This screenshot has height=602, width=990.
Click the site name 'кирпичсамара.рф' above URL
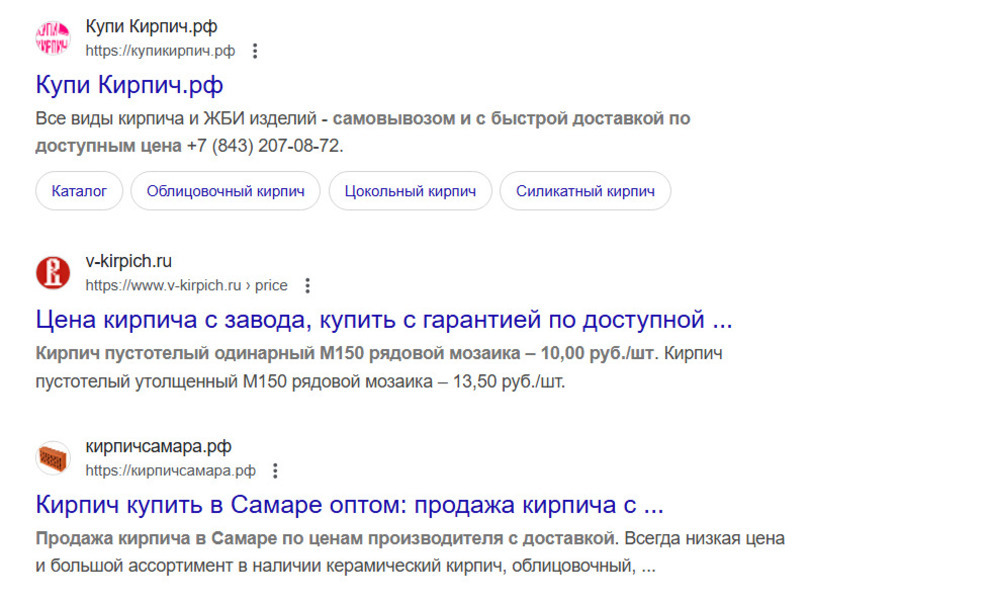158,446
